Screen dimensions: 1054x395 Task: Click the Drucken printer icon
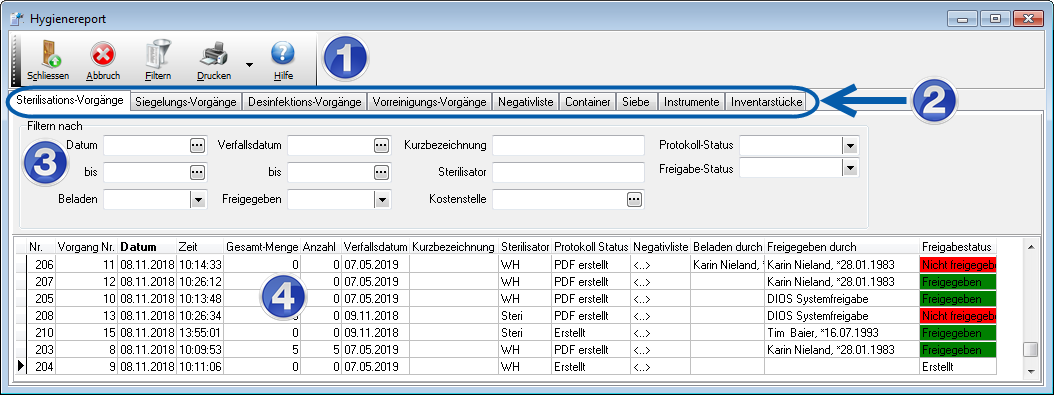click(215, 54)
